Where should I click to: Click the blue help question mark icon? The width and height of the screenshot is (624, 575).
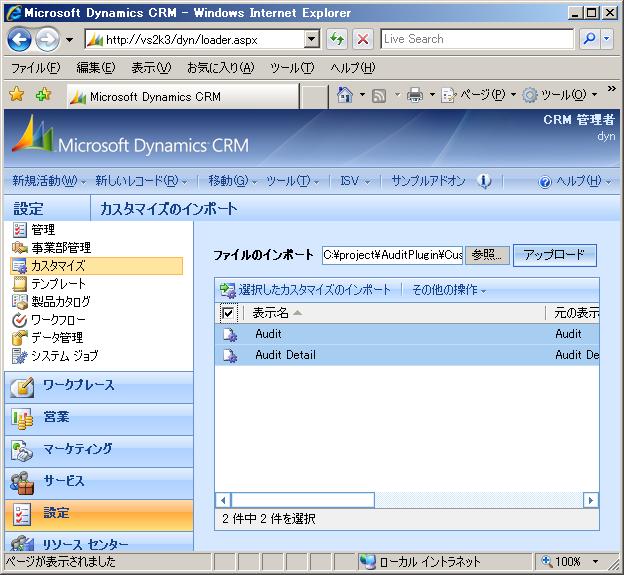545,182
